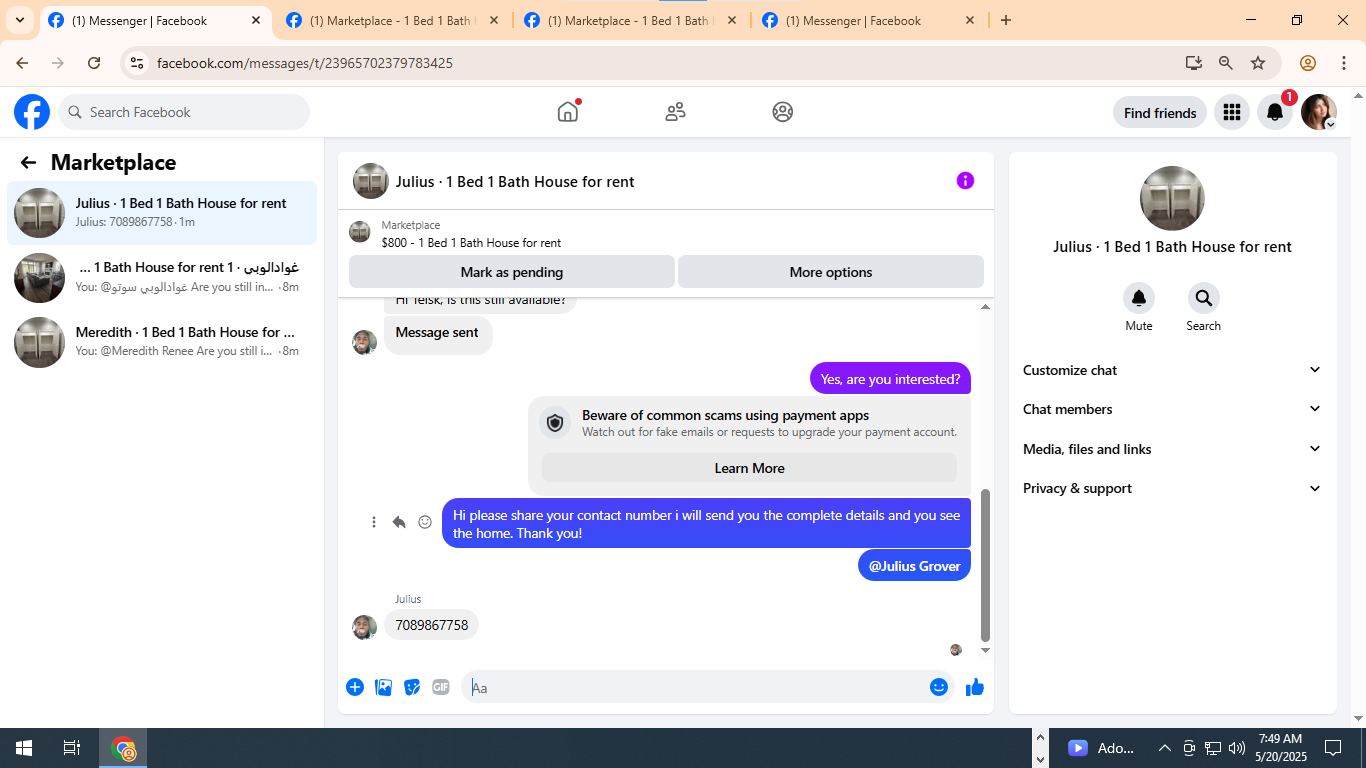The image size is (1366, 768).
Task: Open the Julius conversation in list
Action: coord(162,212)
